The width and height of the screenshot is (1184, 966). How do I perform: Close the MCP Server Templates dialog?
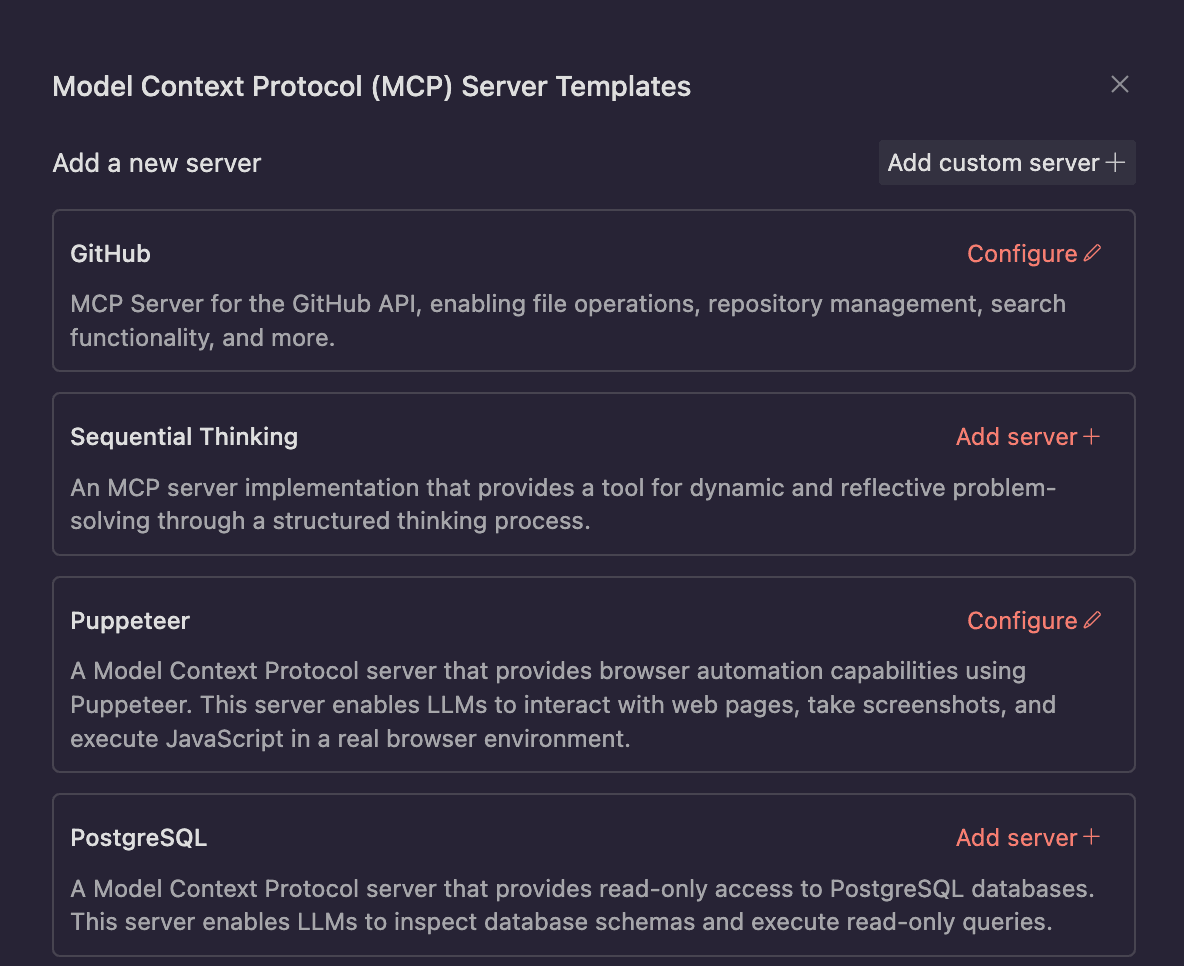tap(1120, 85)
